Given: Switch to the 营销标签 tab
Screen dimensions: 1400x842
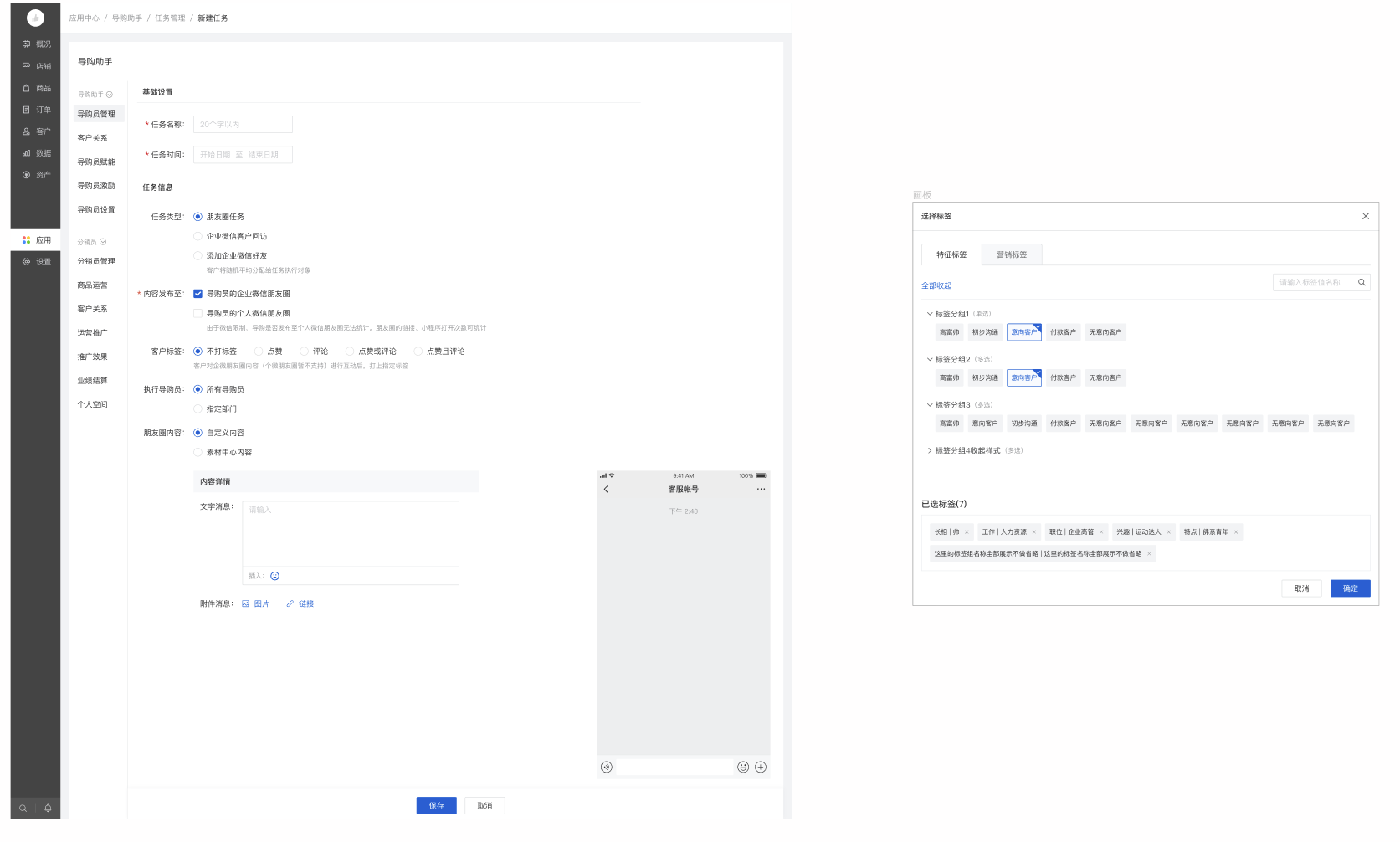Looking at the screenshot, I should 1011,254.
